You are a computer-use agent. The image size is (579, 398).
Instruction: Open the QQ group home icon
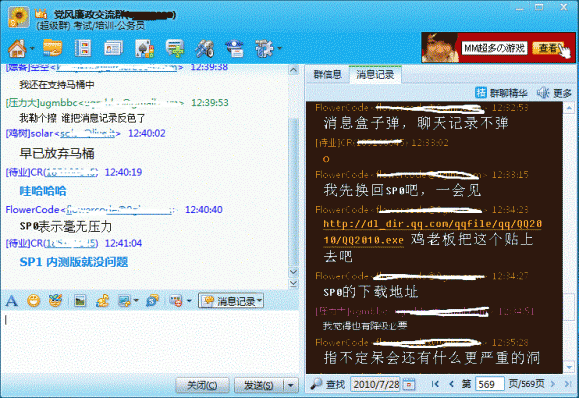pyautogui.click(x=17, y=48)
